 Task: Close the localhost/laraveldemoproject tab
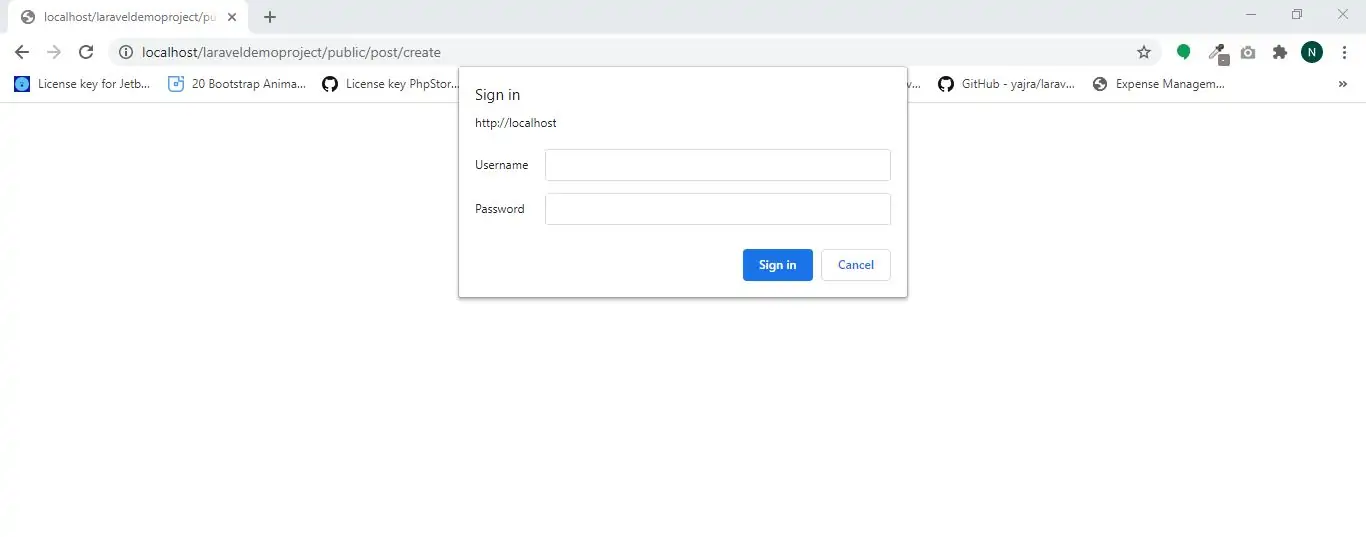click(232, 17)
